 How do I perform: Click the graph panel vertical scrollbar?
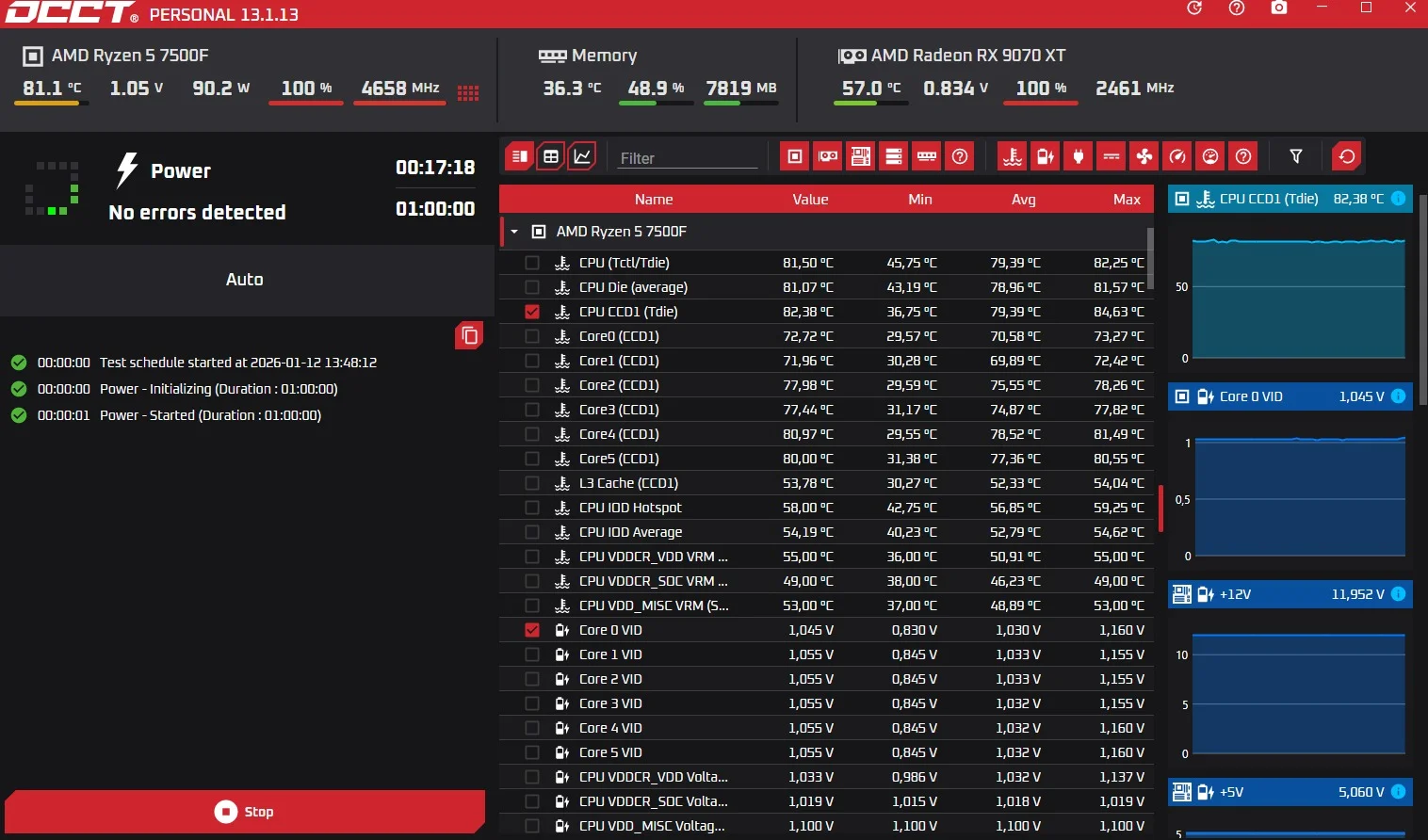coord(1423,299)
